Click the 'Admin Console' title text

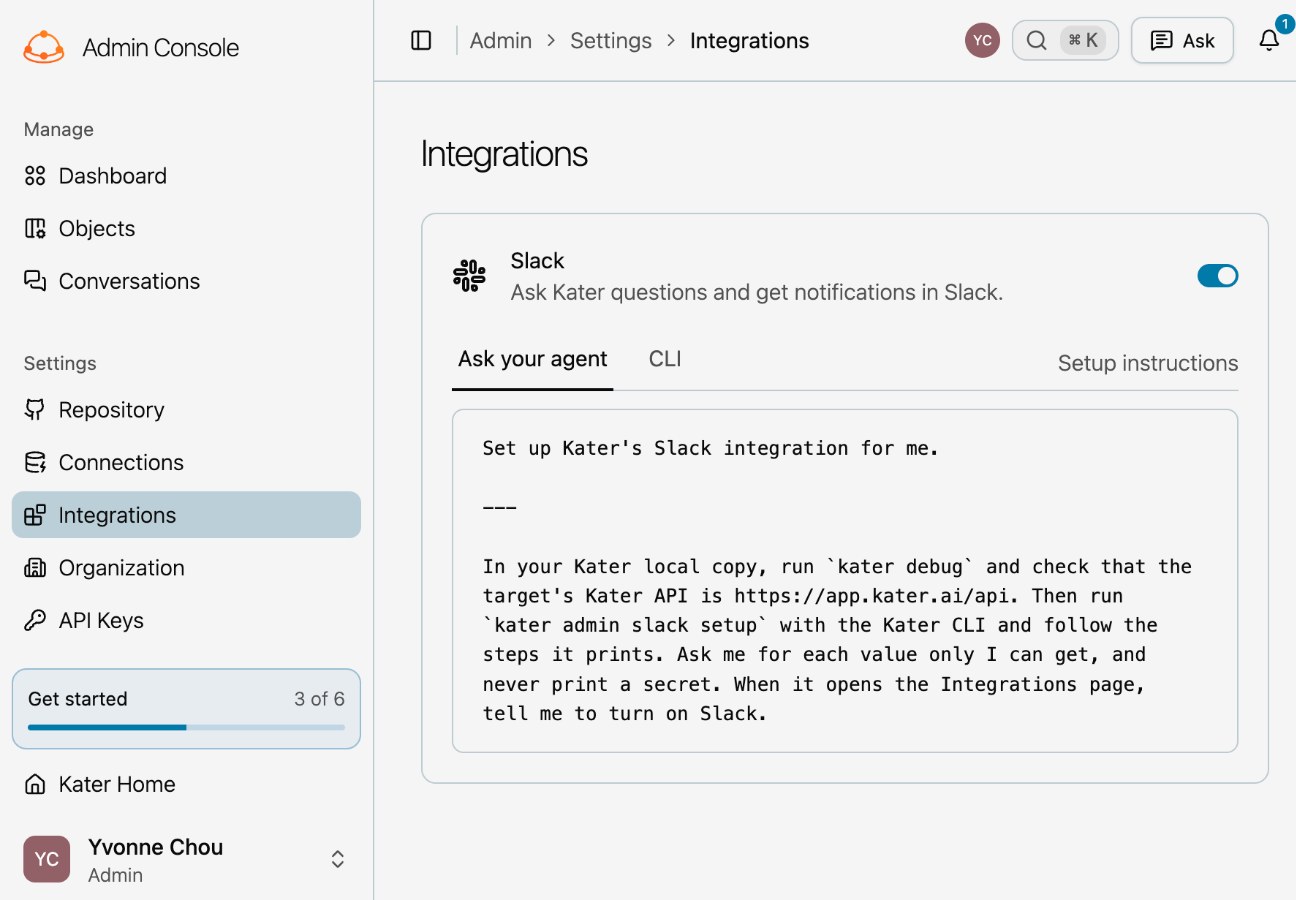161,48
